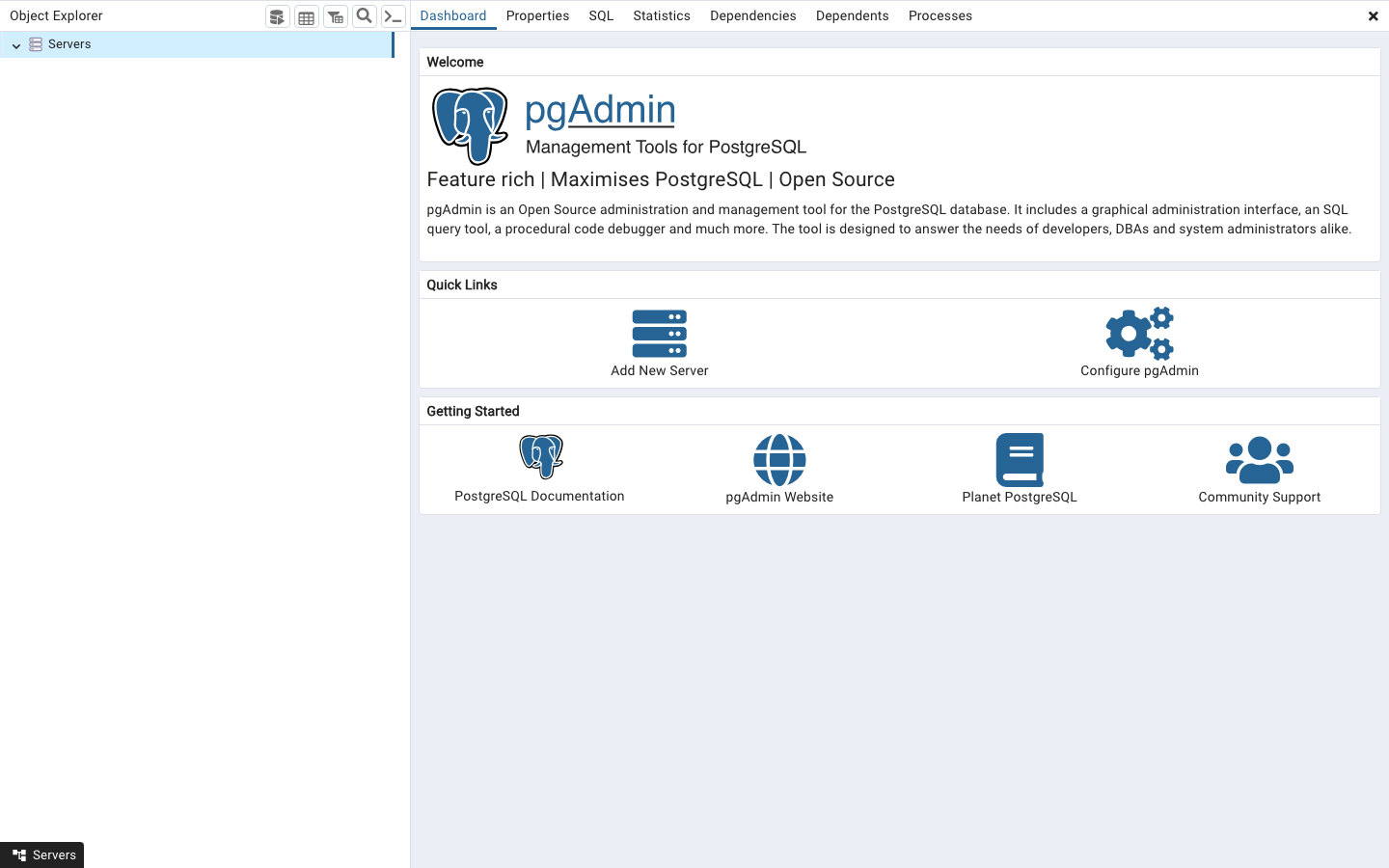Viewport: 1389px width, 868px height.
Task: Select the Servers label in Object Explorer
Action: (69, 44)
